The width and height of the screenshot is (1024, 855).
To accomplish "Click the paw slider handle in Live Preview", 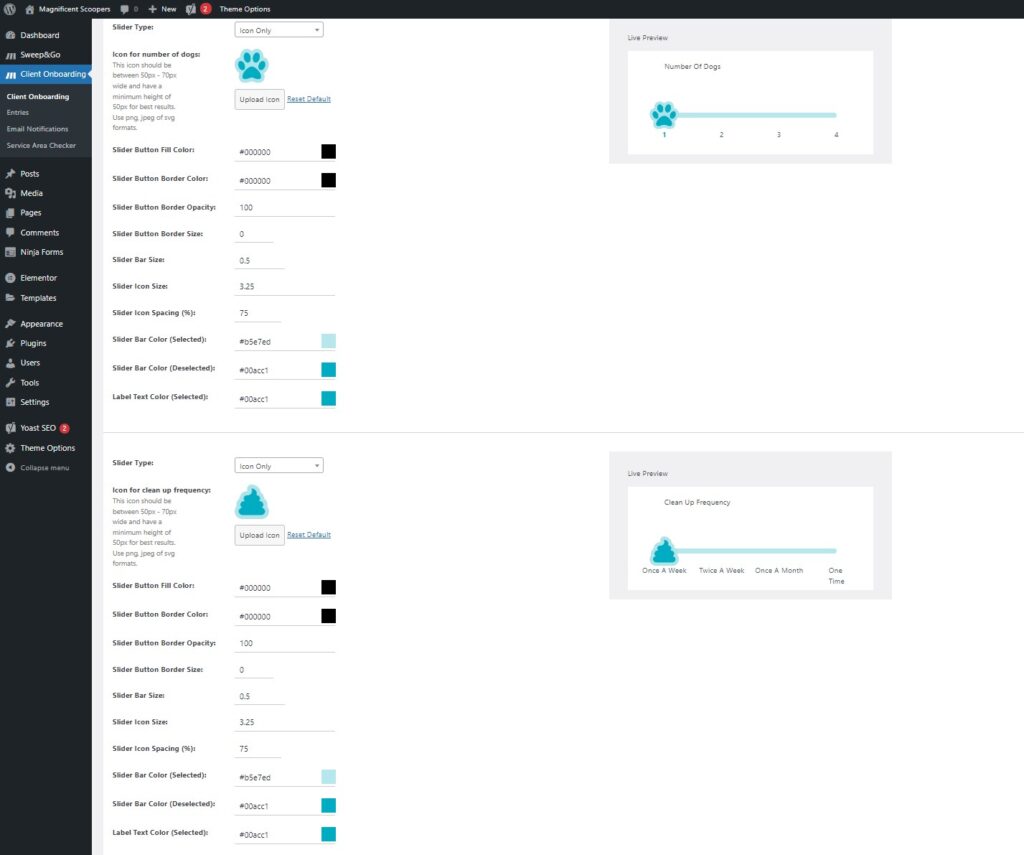I will (x=664, y=115).
